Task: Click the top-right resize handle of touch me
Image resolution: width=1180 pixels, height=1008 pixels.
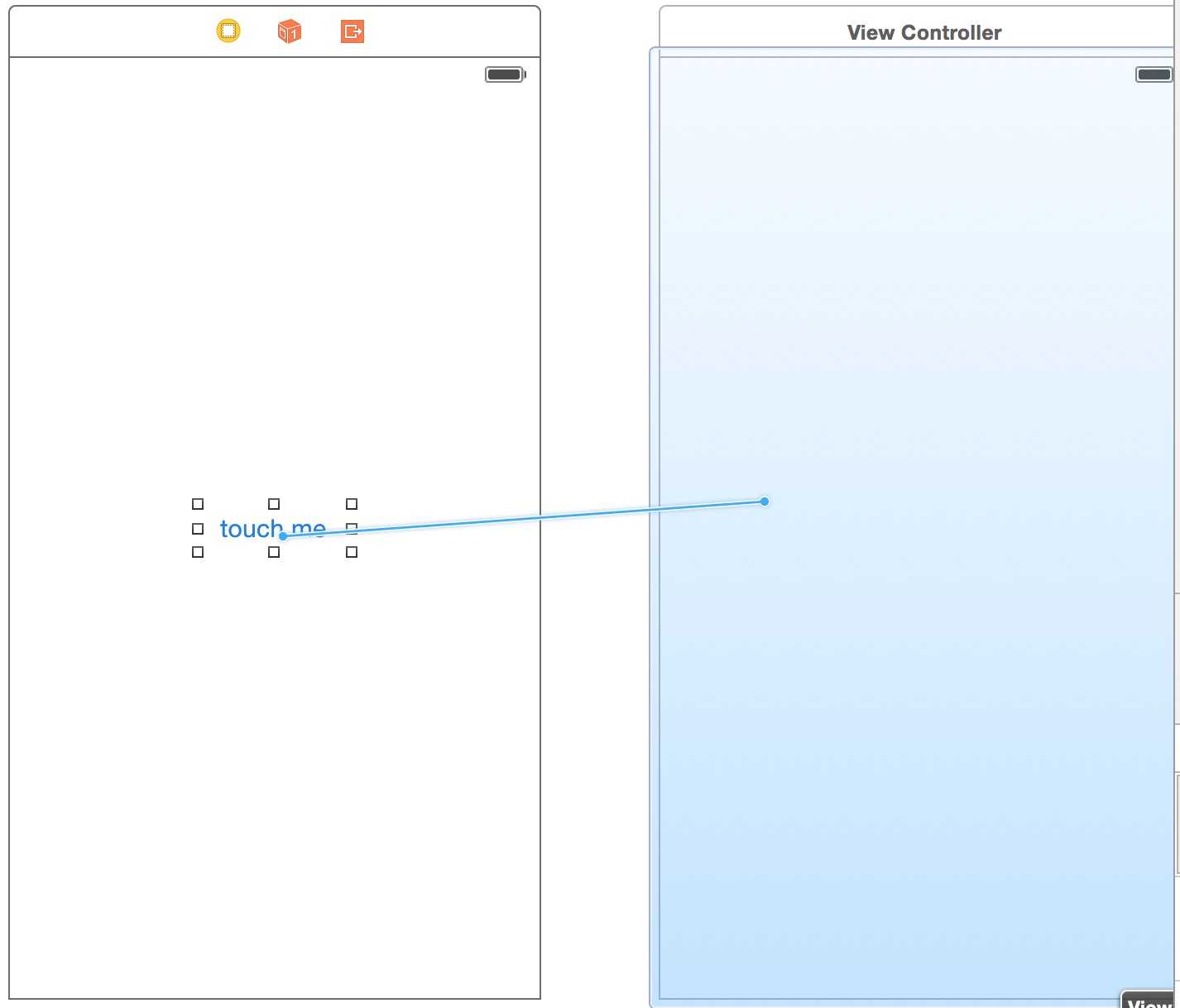Action: (352, 504)
